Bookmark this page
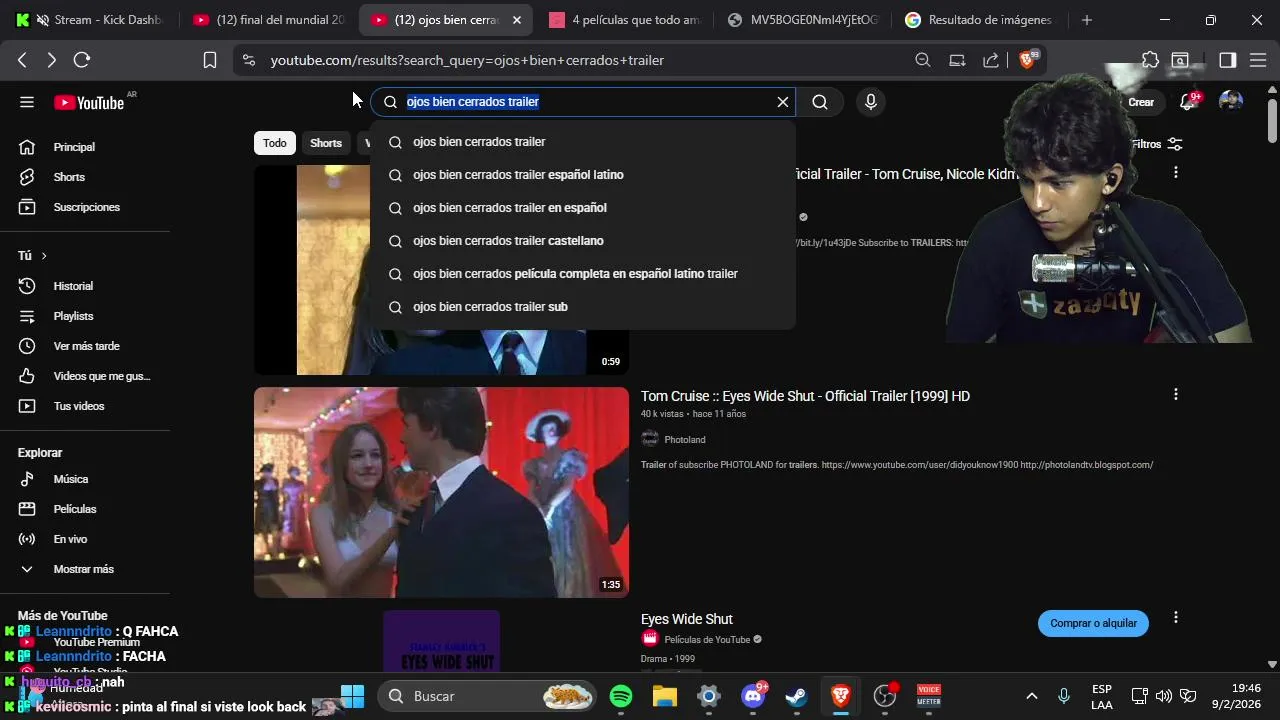 pos(210,60)
